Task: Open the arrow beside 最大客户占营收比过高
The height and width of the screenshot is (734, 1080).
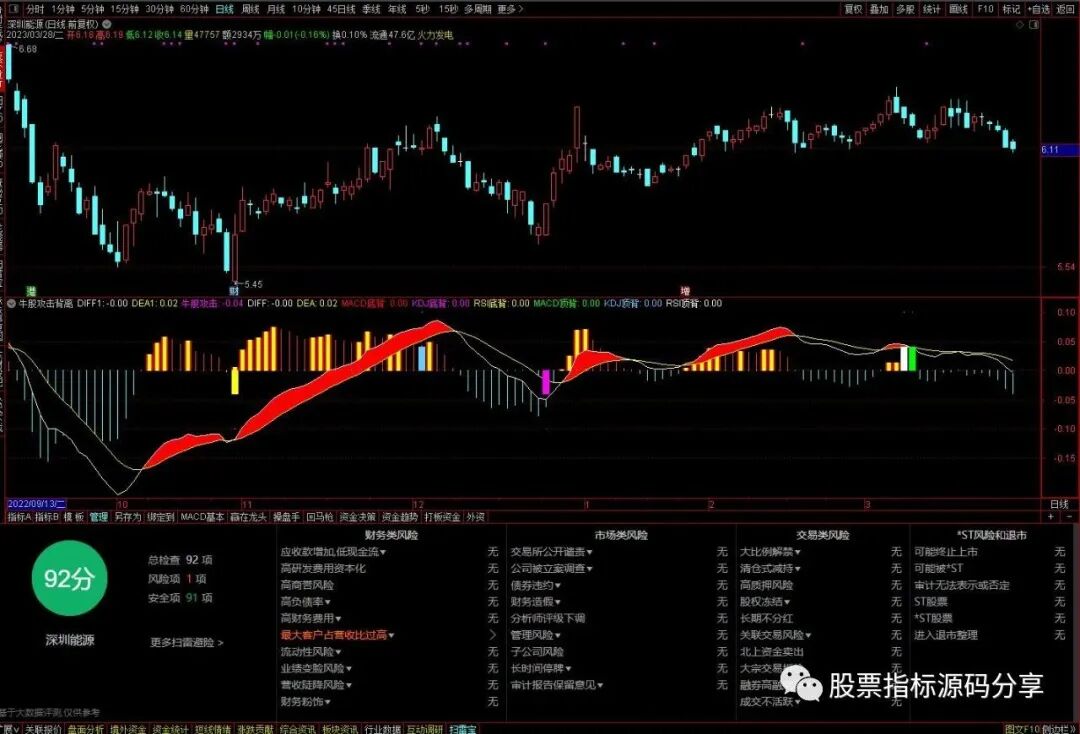Action: pos(492,635)
